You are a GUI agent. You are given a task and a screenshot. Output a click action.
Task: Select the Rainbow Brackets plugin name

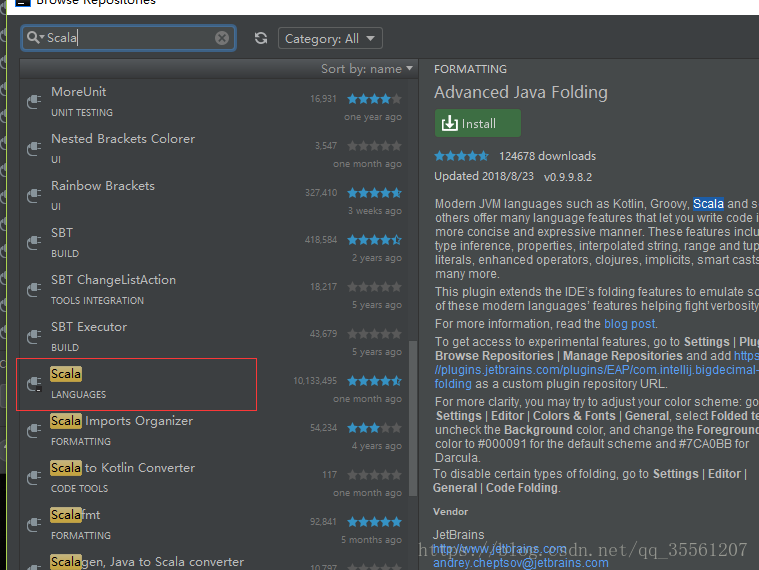tap(103, 185)
